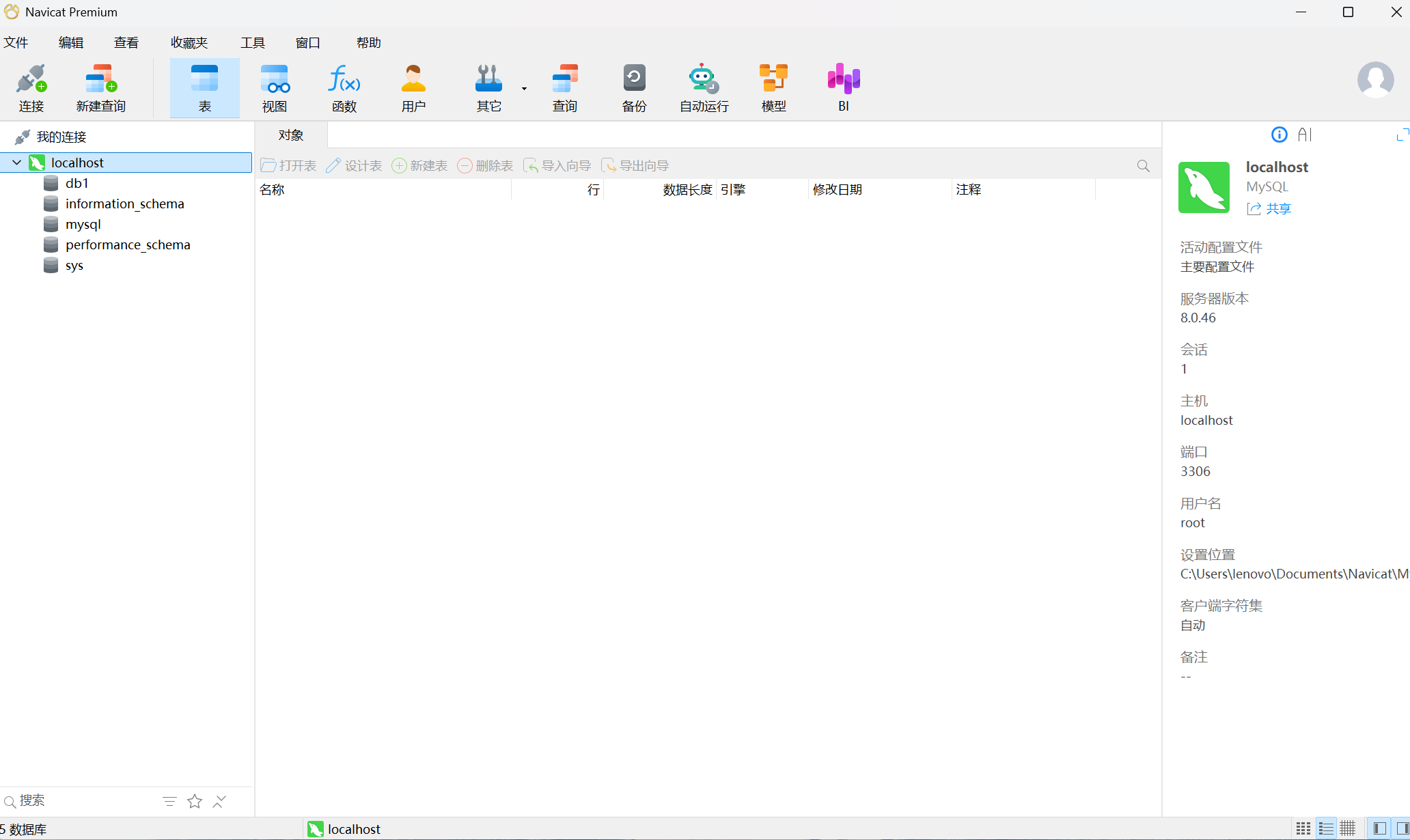This screenshot has height=840, width=1410.
Task: Click the 搜索 field in navigation pane
Action: tap(79, 800)
